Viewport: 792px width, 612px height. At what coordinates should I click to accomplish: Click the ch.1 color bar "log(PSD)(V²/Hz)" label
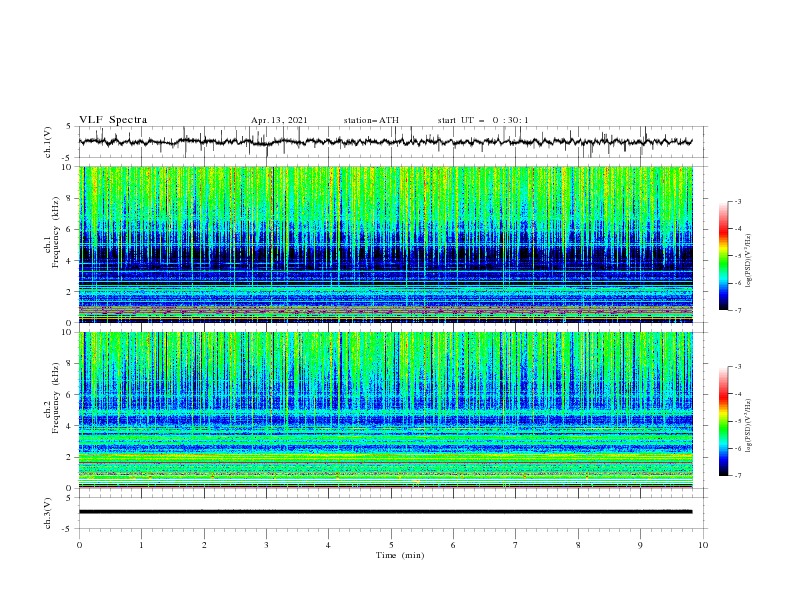[x=749, y=261]
